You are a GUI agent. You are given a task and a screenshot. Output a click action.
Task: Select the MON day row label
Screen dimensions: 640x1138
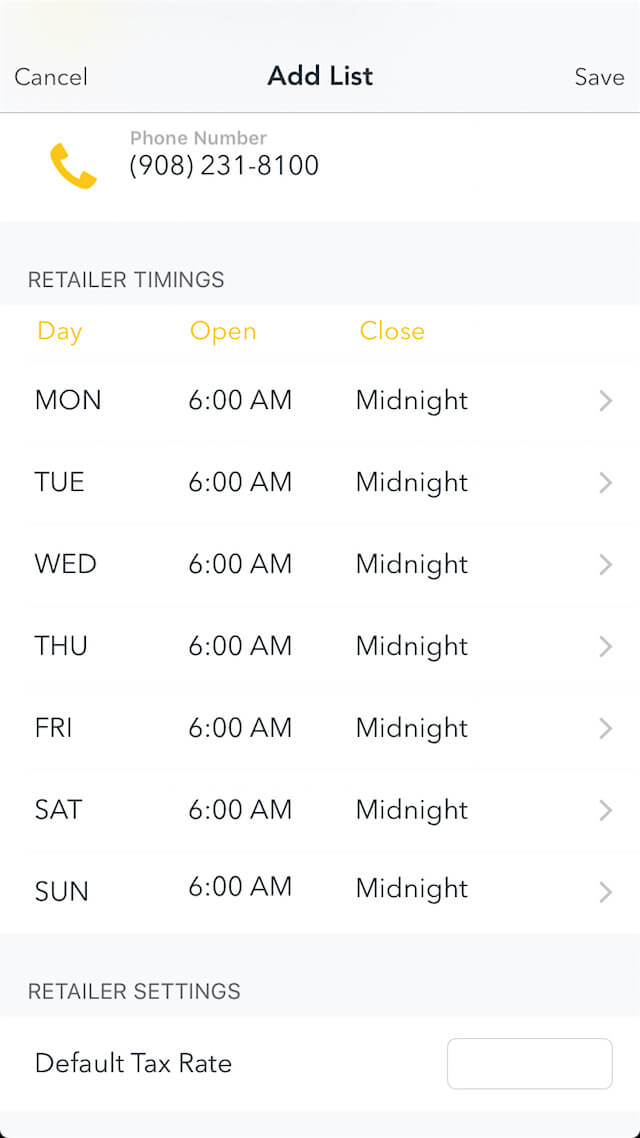68,400
